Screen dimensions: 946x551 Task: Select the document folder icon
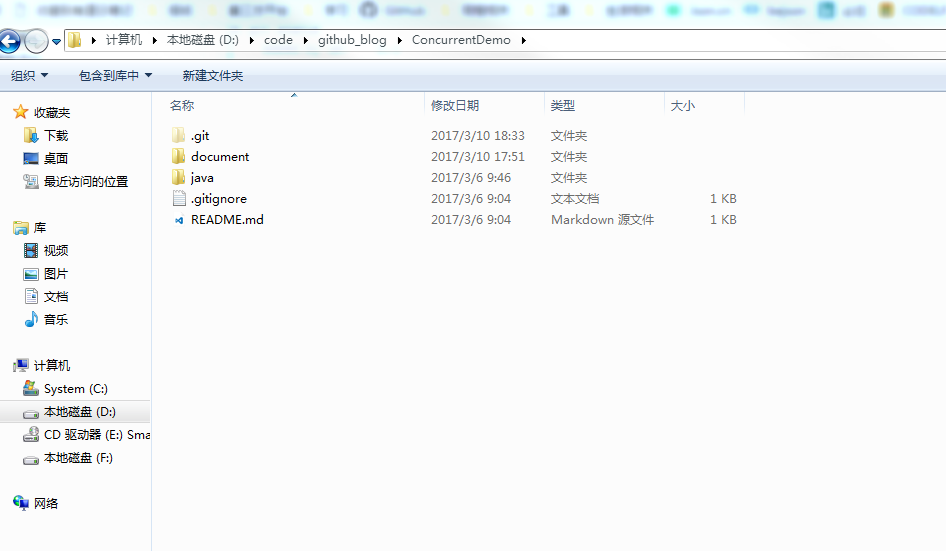click(179, 157)
